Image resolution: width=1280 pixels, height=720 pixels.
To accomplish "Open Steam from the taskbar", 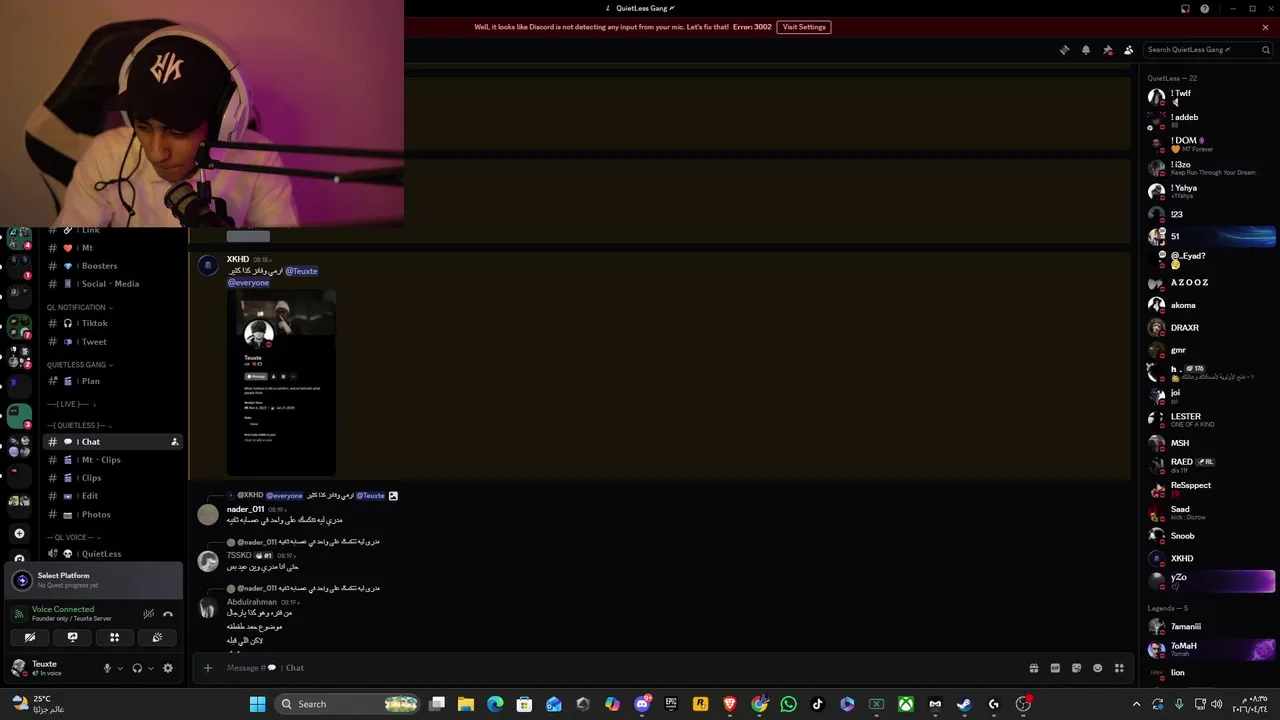I will point(964,704).
